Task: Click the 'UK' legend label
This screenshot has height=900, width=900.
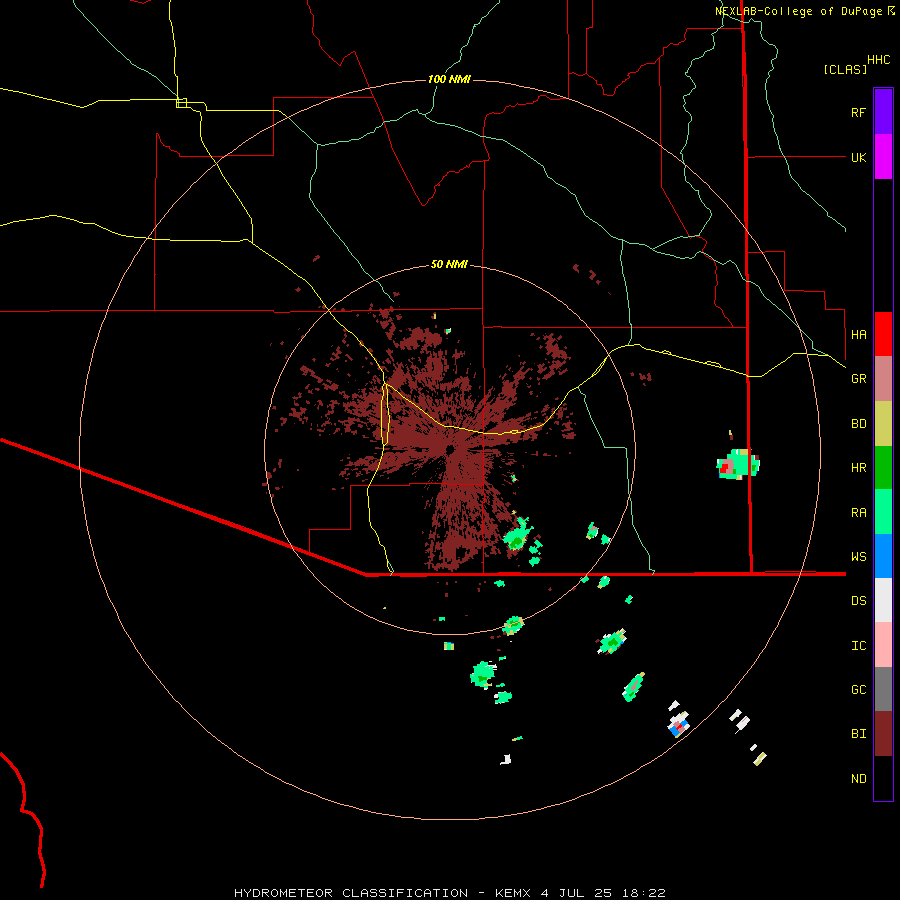Action: point(858,157)
